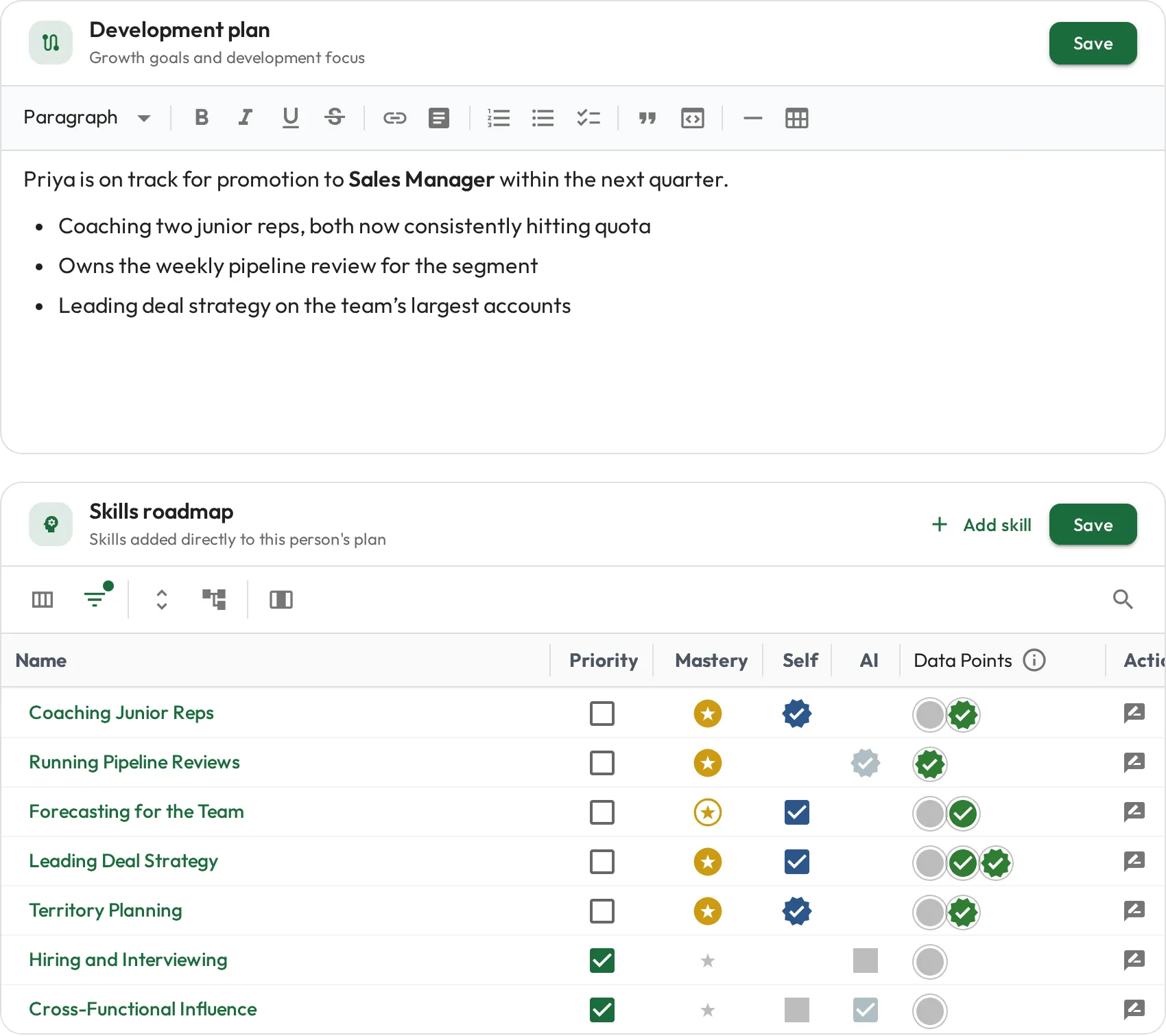Screen dimensions: 1166x1036
Task: Sort by the Mastery column header
Action: 711,660
